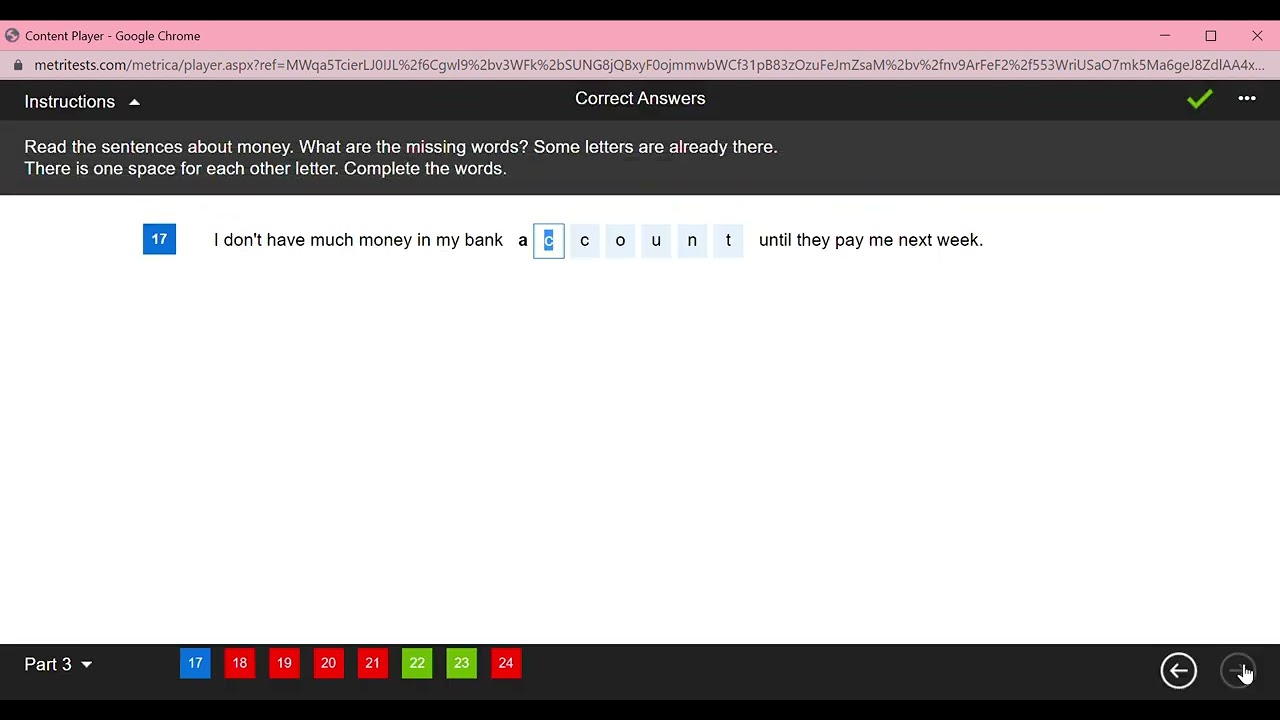Collapse the Instructions panel

[x=82, y=102]
